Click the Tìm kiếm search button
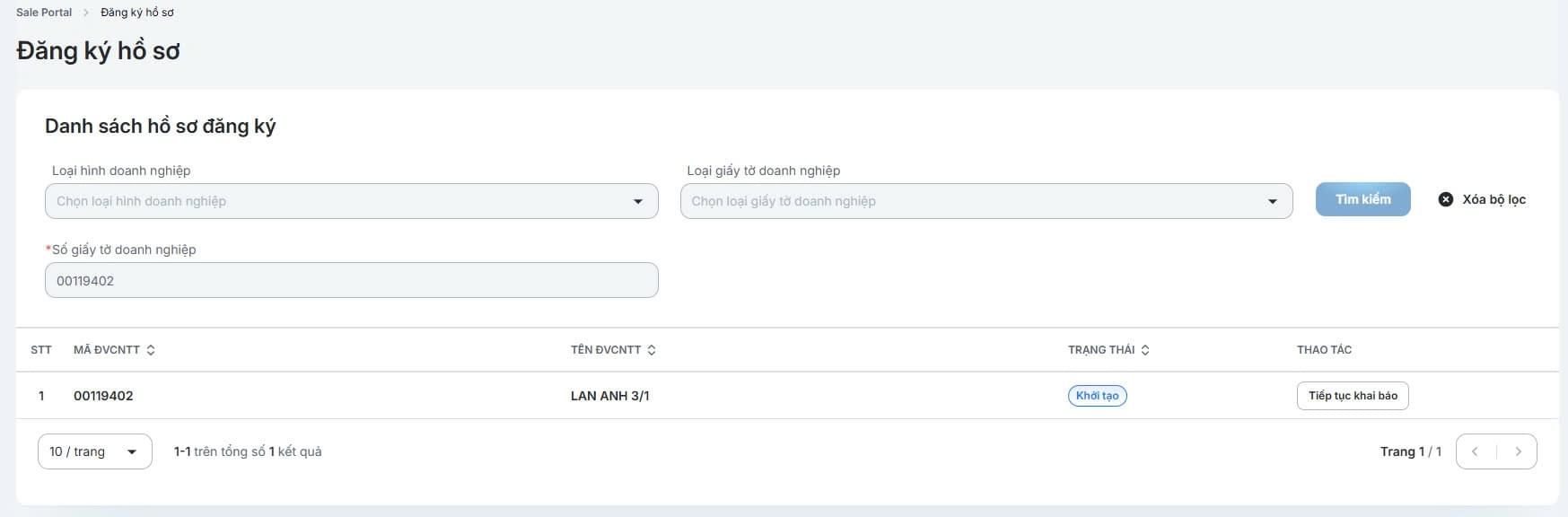Screen dimensions: 1568x517 [x=1362, y=199]
